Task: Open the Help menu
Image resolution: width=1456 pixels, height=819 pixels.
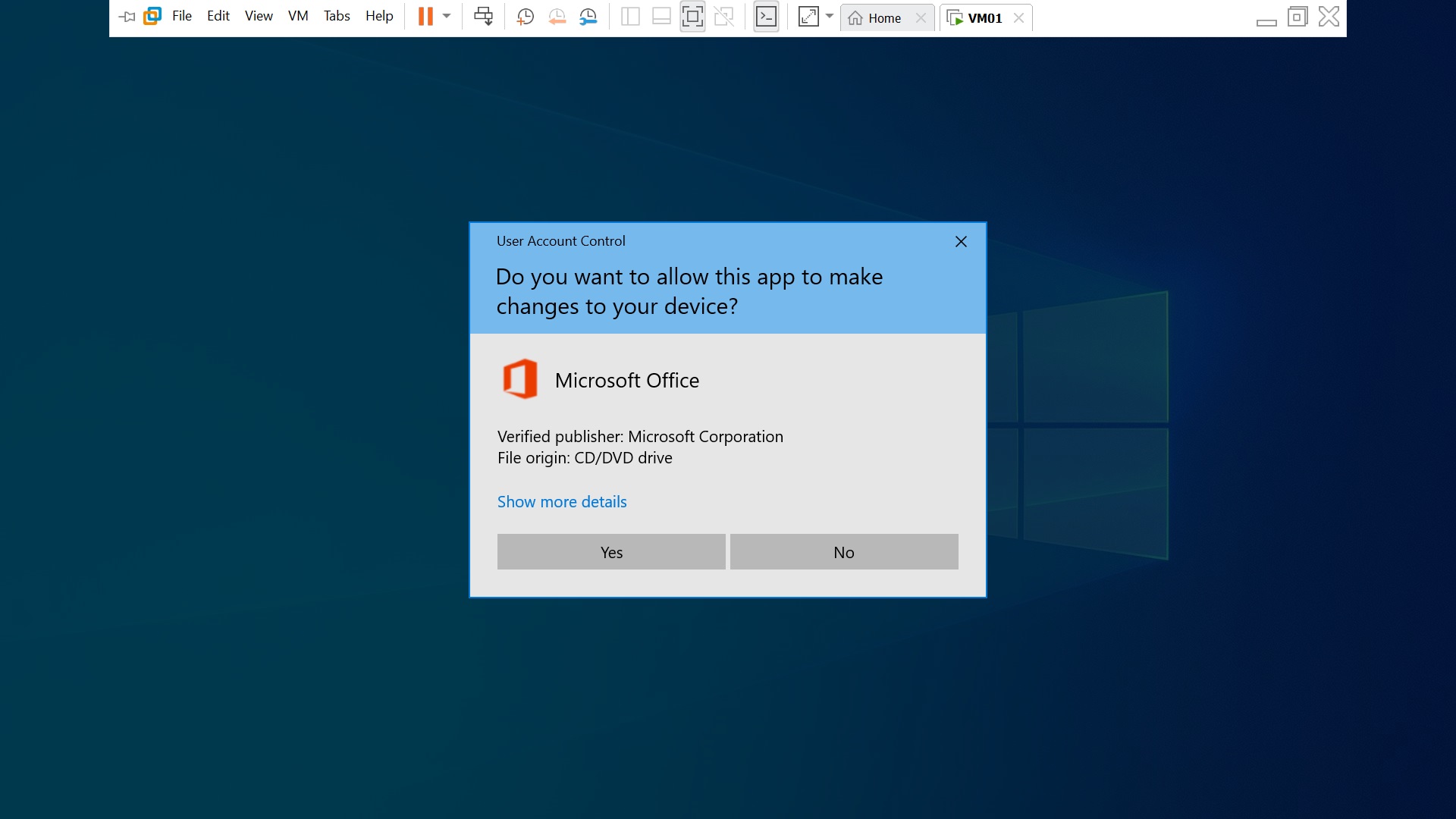Action: (379, 16)
